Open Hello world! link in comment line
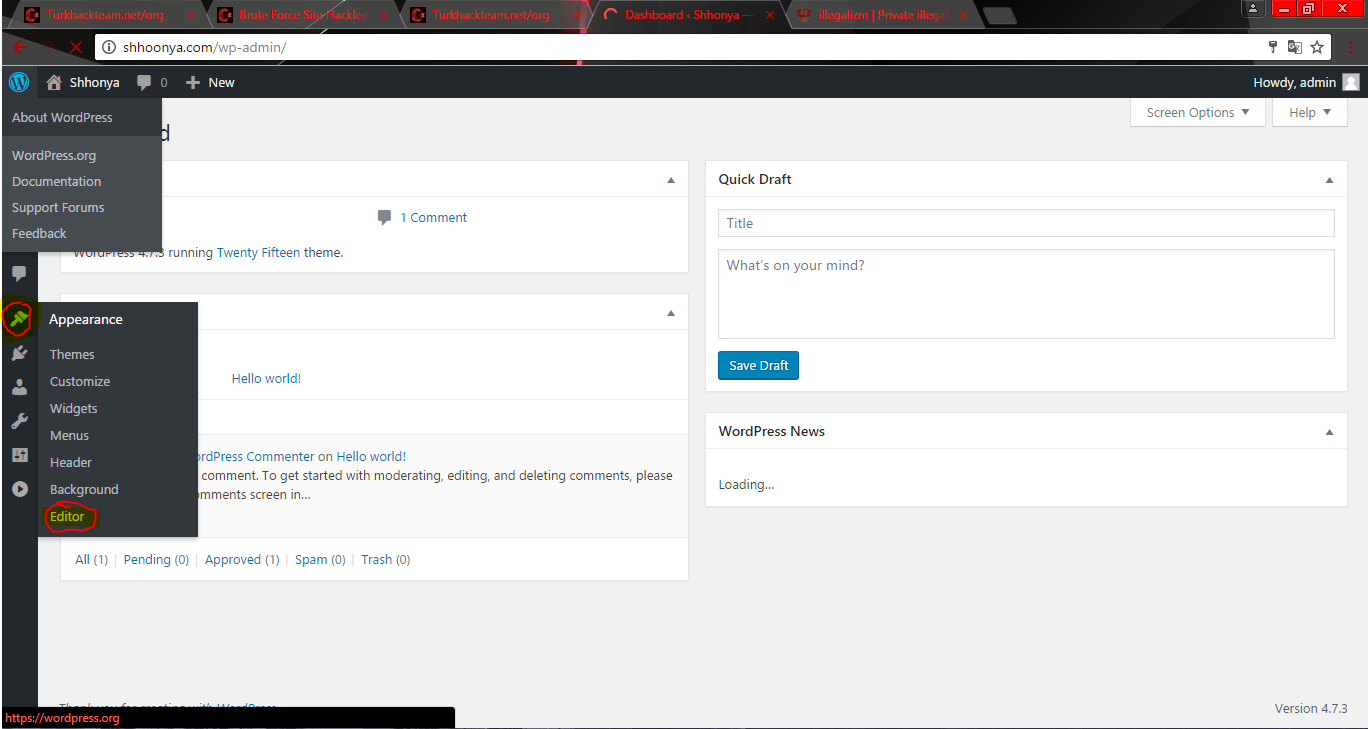Viewport: 1368px width, 729px height. [371, 456]
